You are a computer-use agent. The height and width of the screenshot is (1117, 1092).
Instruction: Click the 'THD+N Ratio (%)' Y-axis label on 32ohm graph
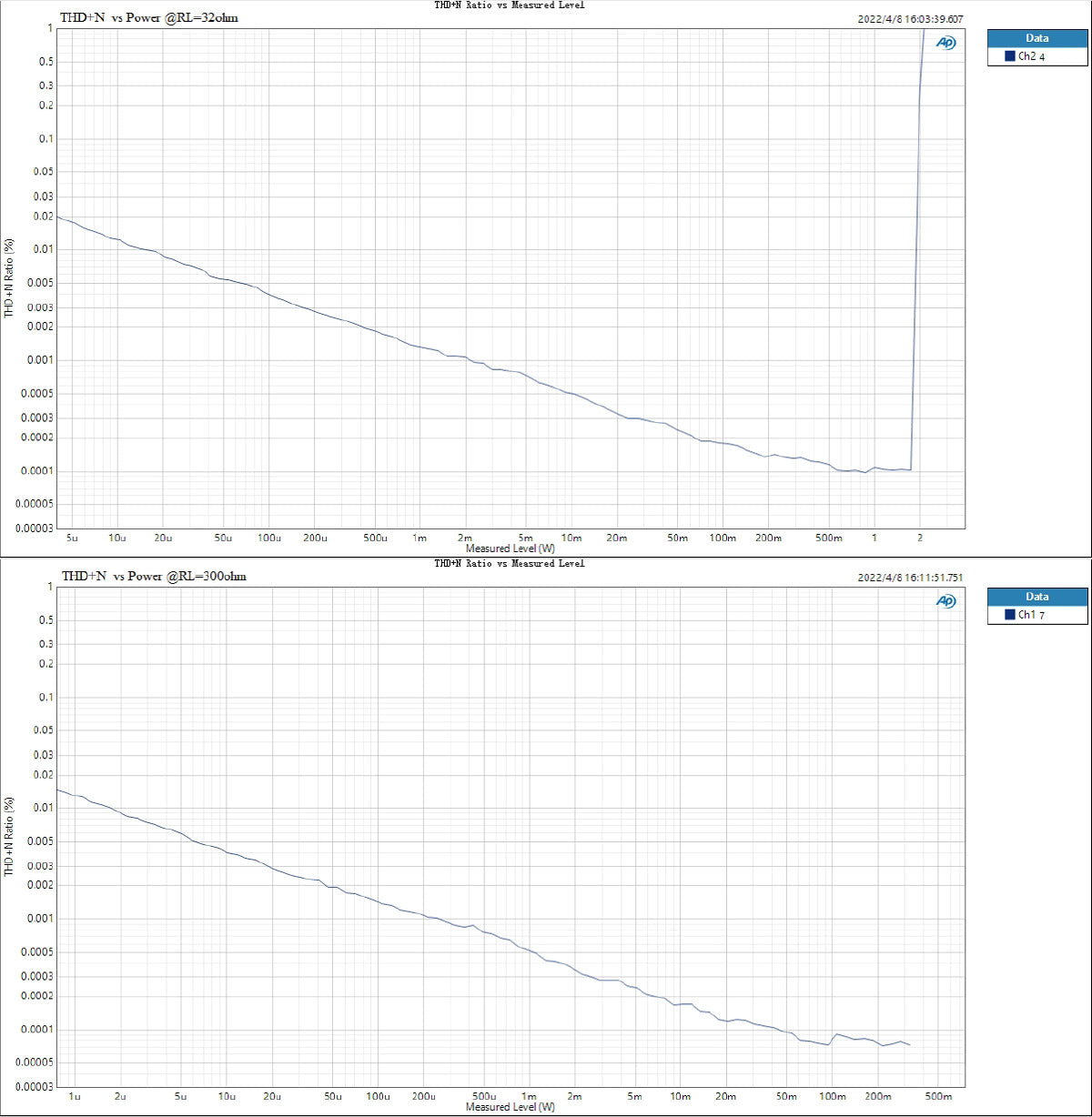click(x=9, y=278)
